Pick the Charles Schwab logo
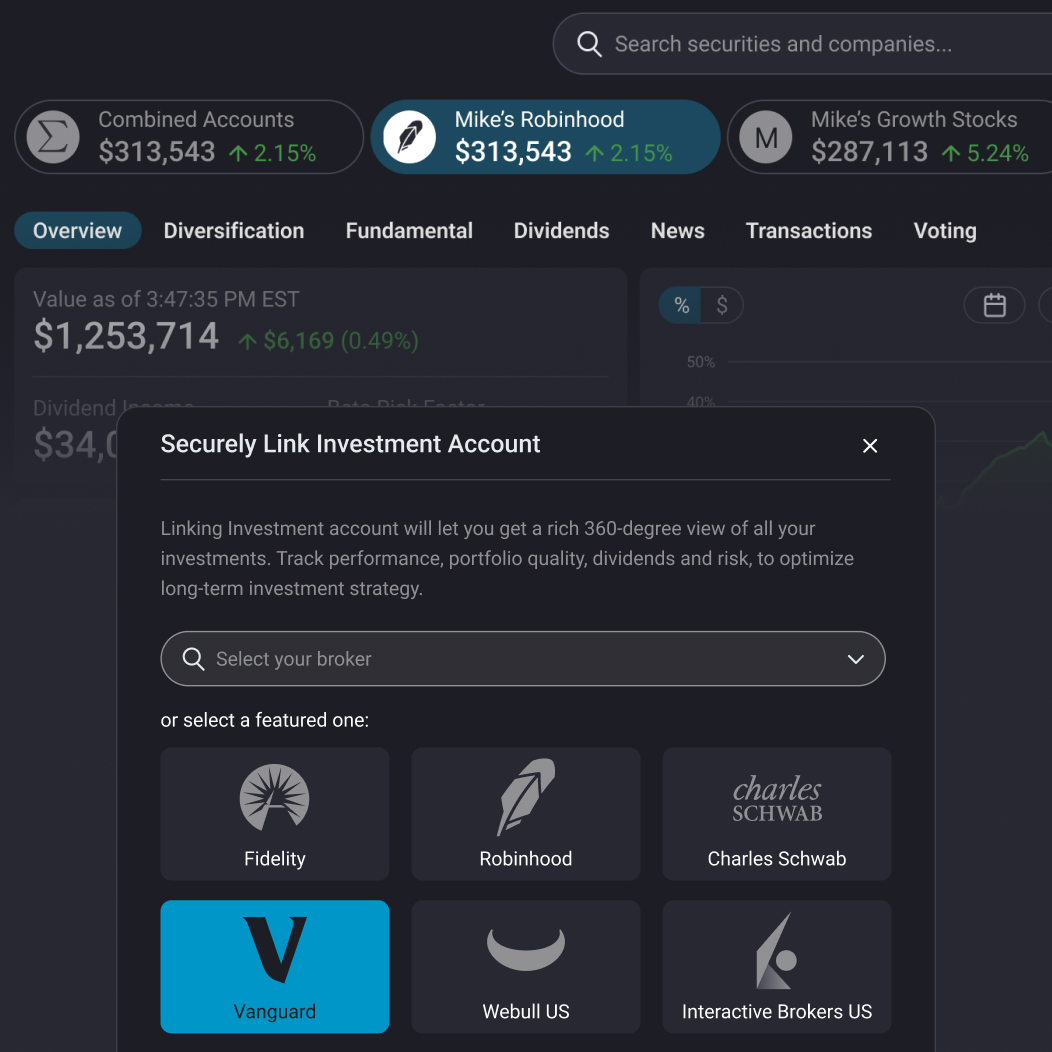This screenshot has height=1052, width=1052. pos(776,798)
